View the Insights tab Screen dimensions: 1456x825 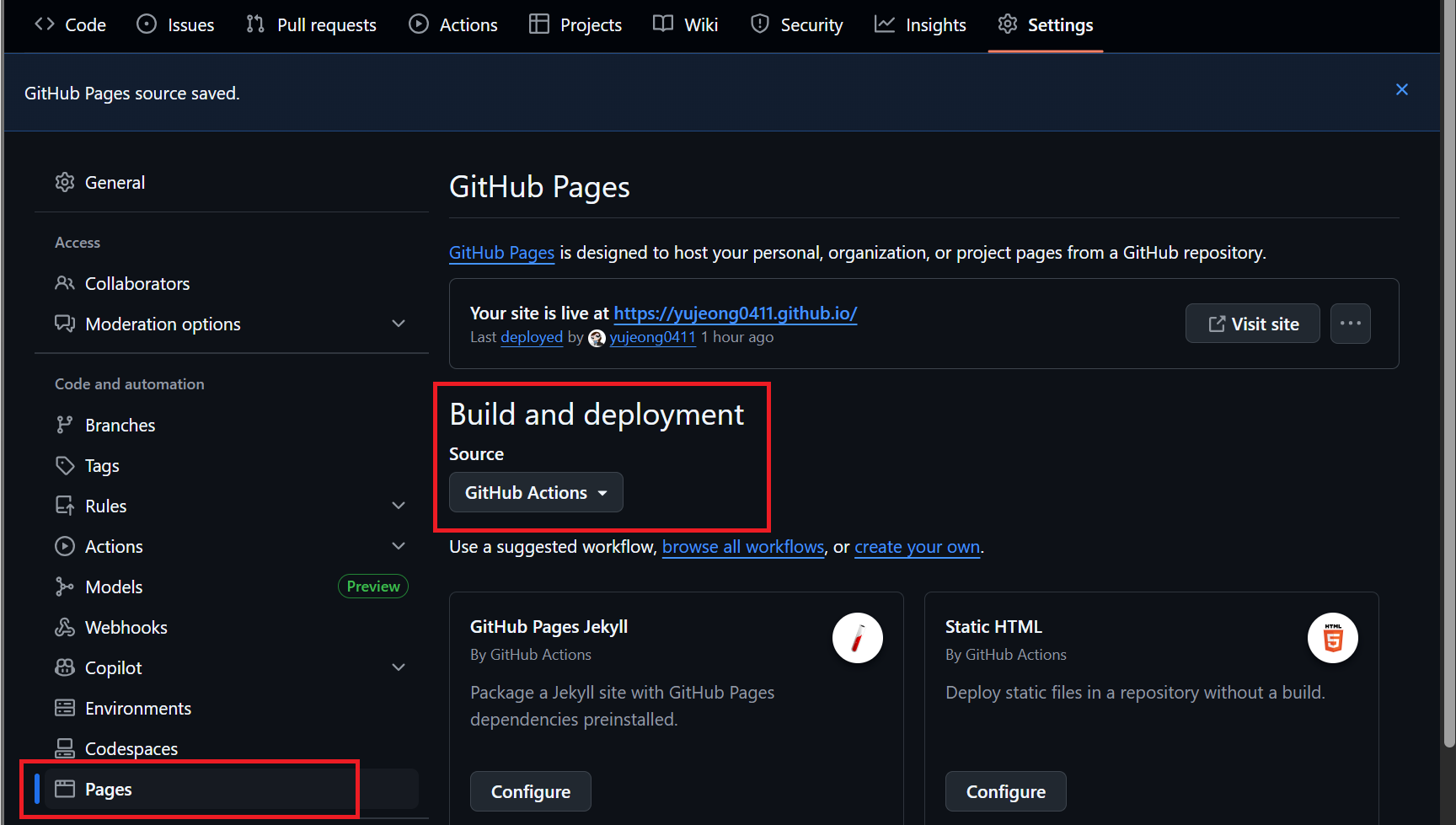pyautogui.click(x=920, y=25)
